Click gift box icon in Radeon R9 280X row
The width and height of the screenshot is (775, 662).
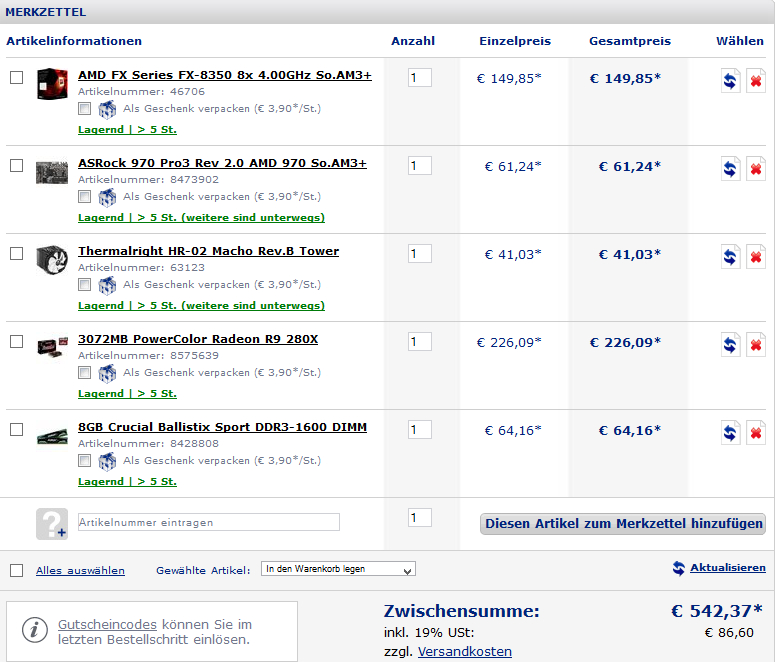[107, 373]
